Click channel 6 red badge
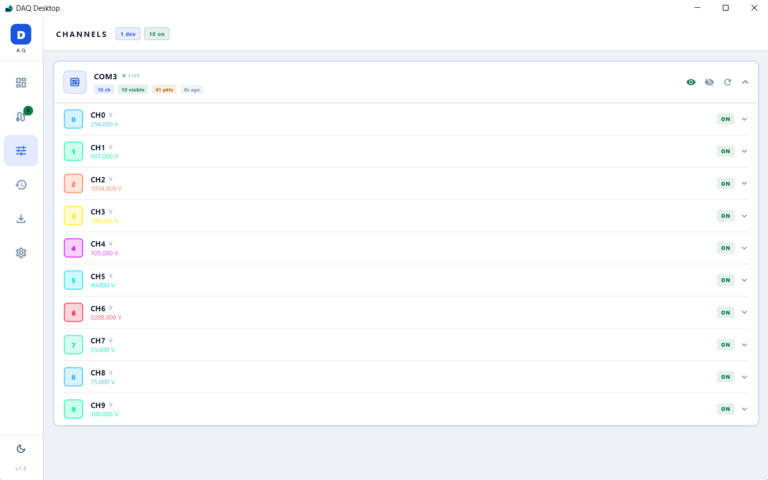Viewport: 768px width, 480px height. pos(73,312)
